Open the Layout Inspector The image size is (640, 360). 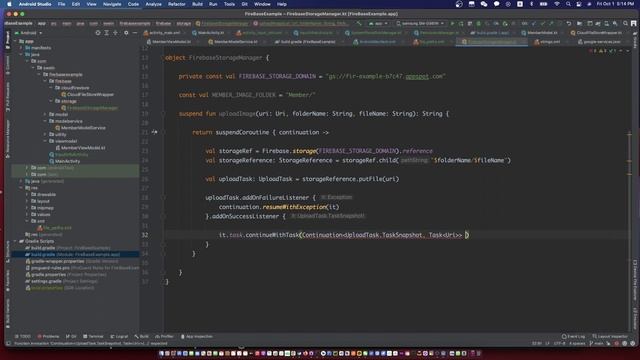[x=610, y=337]
